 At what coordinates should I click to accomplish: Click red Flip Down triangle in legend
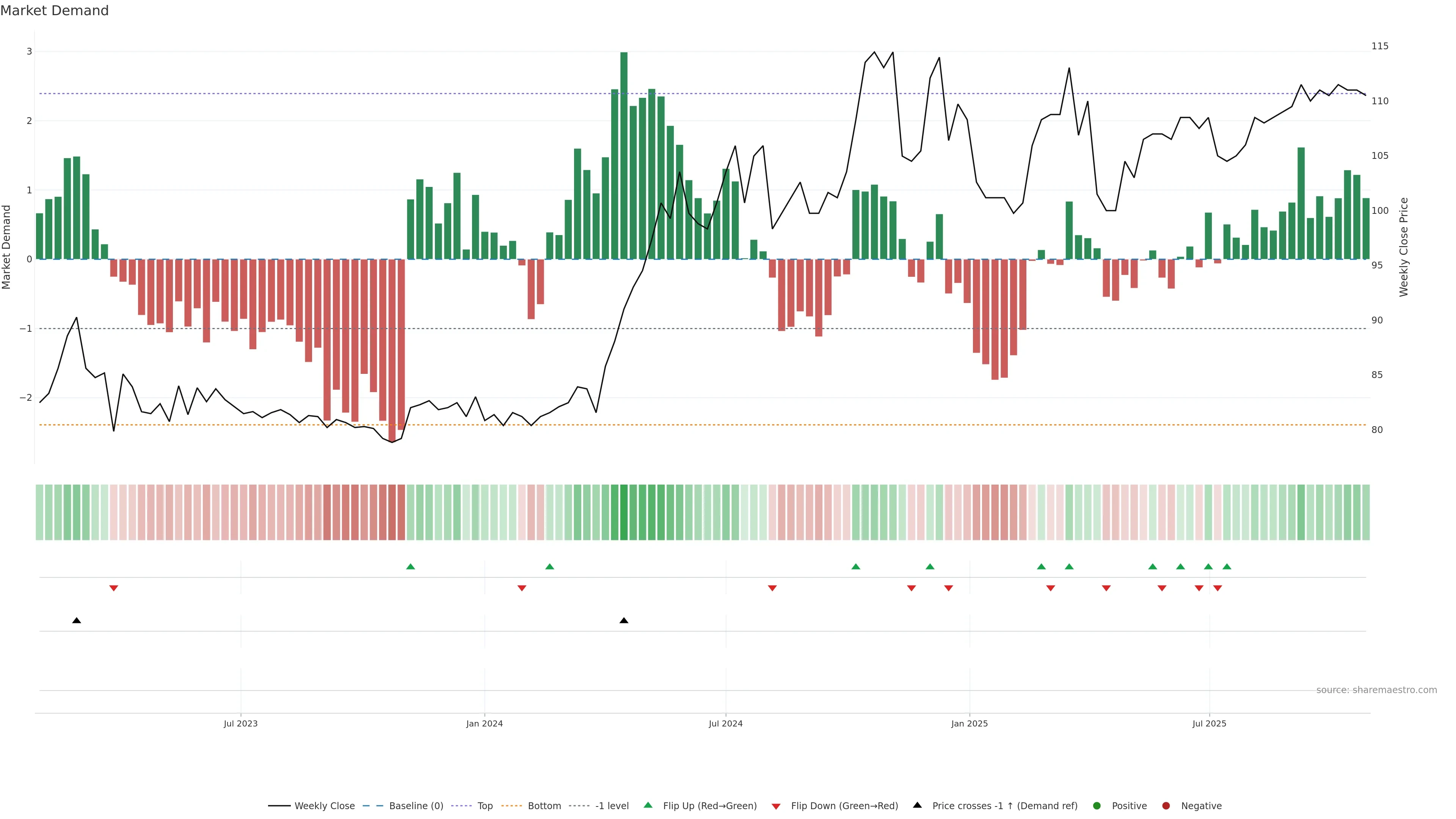coord(776,806)
